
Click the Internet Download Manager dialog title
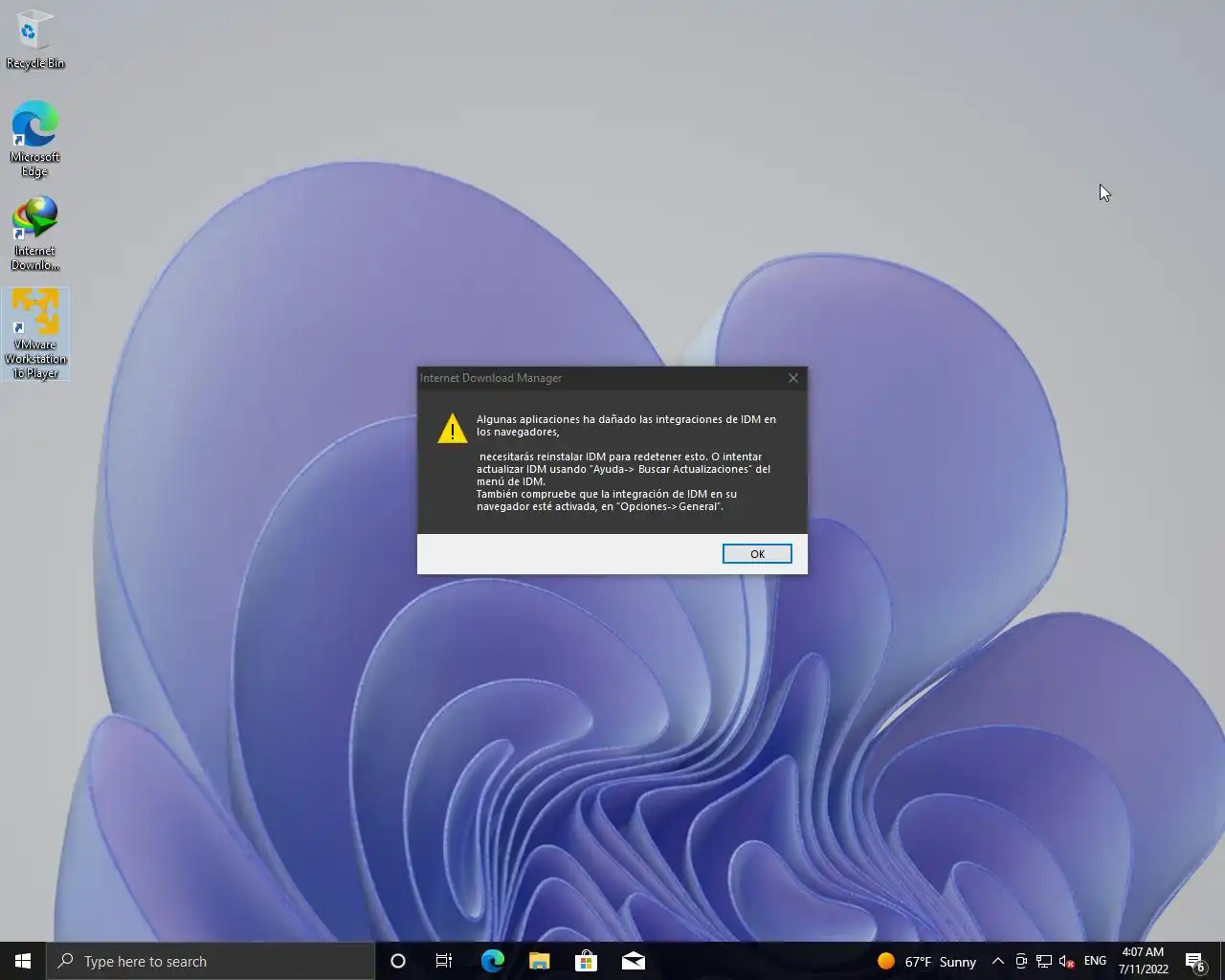click(491, 378)
